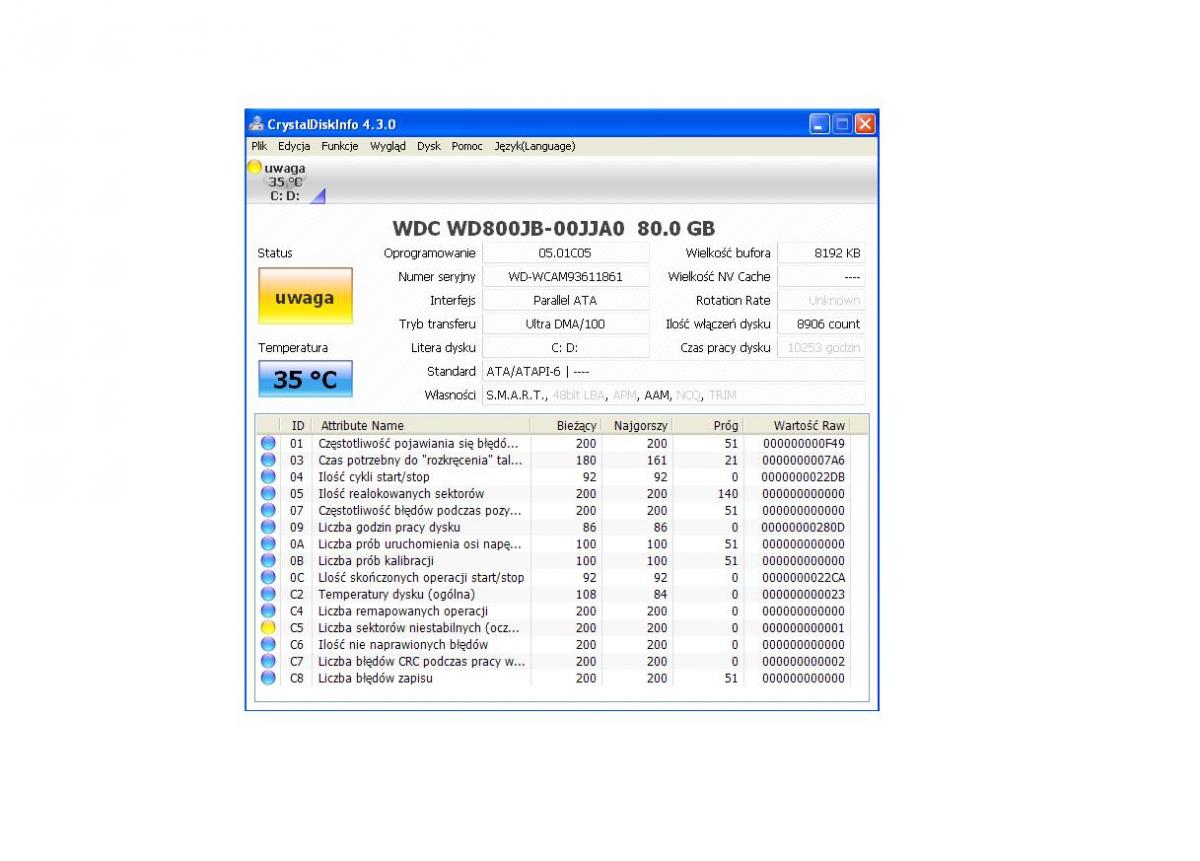1200x861 pixels.
Task: Click the blue status dot for attribute 0C
Action: [268, 577]
